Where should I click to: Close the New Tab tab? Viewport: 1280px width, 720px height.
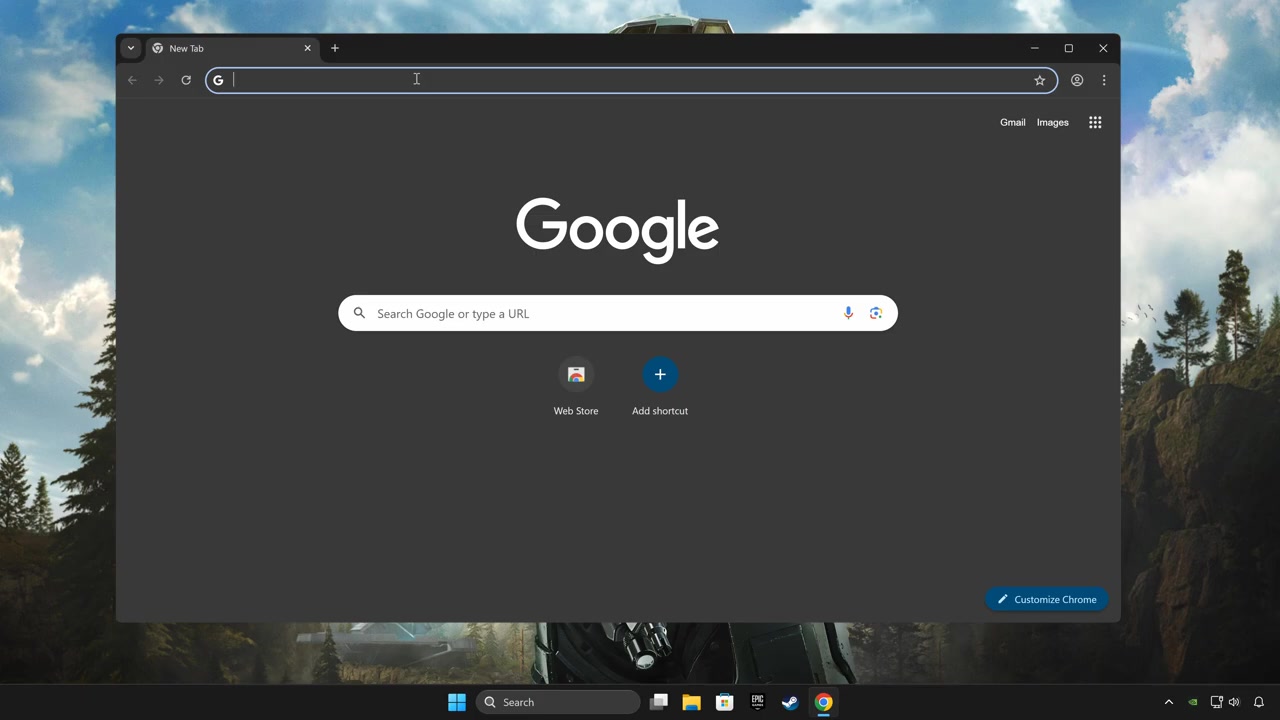307,48
